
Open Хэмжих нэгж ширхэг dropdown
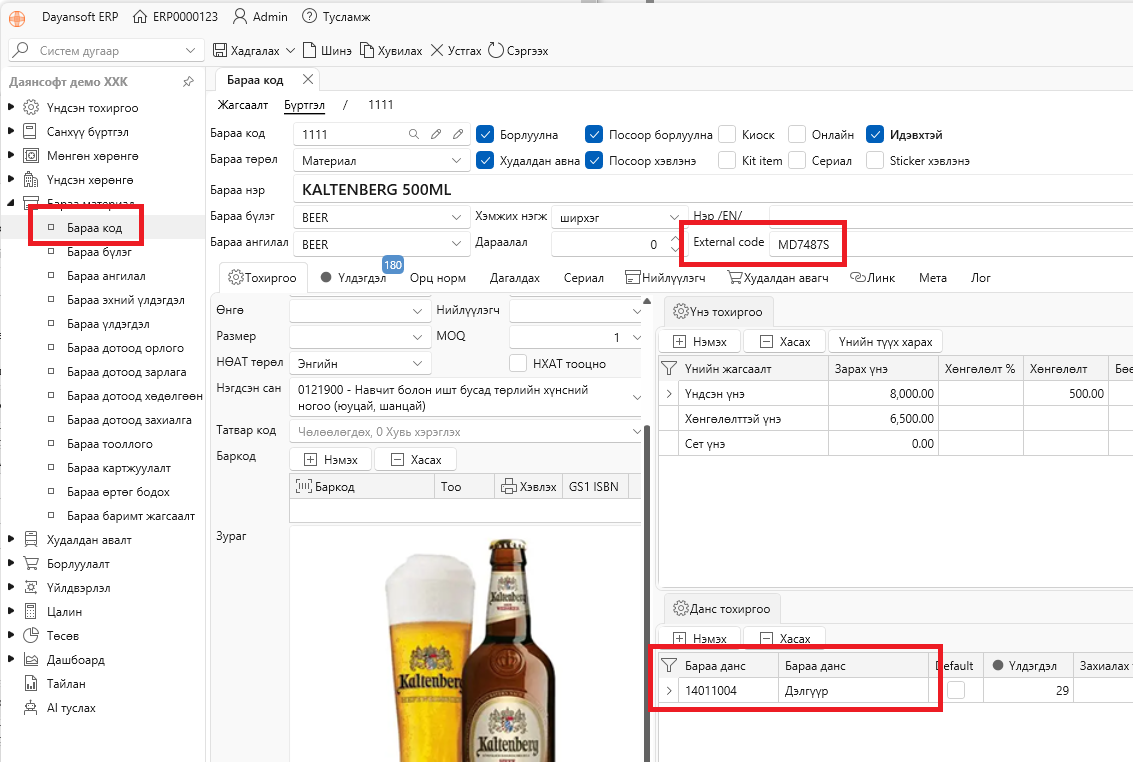(673, 217)
